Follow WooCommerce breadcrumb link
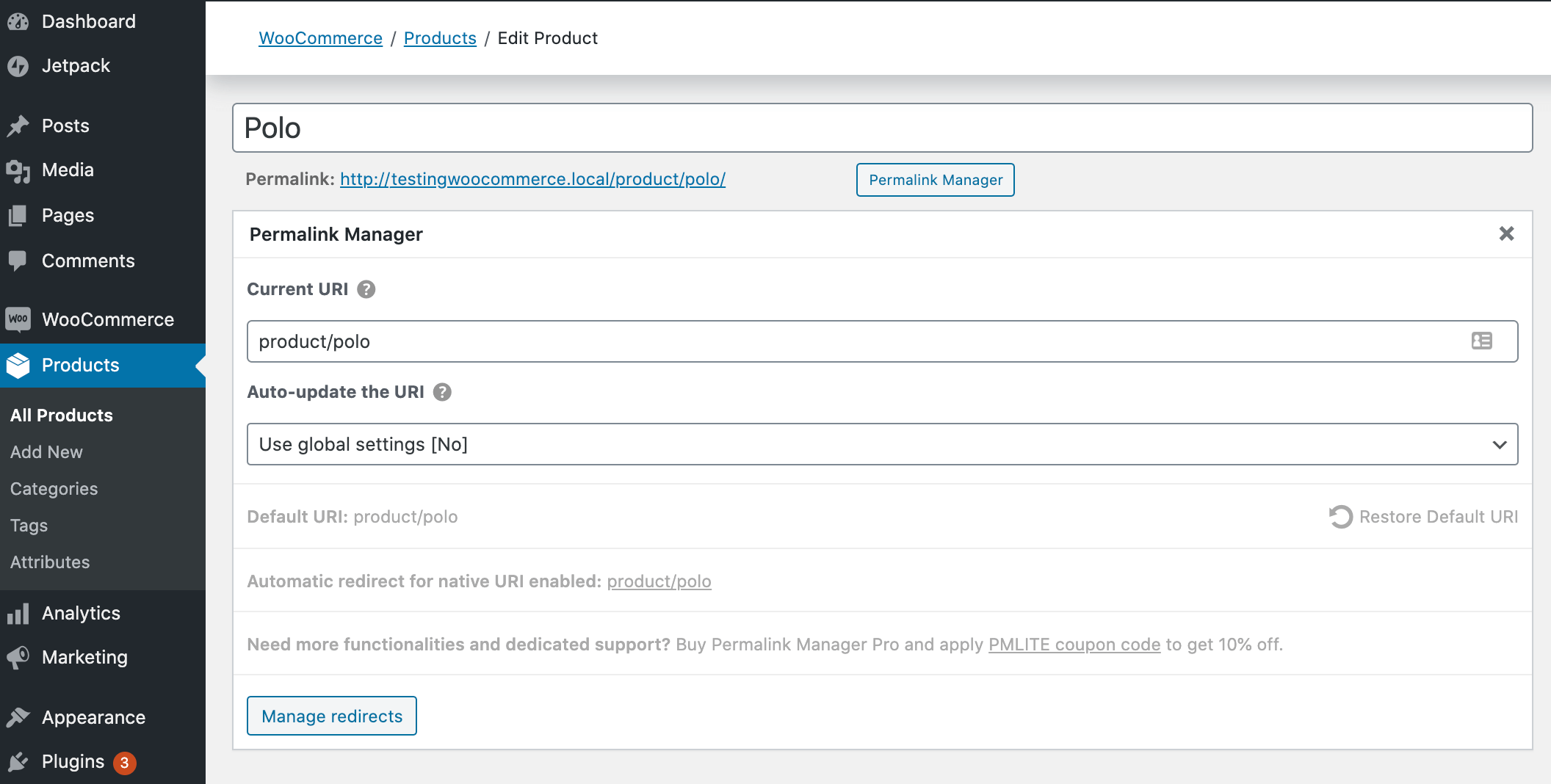The image size is (1551, 784). tap(320, 38)
